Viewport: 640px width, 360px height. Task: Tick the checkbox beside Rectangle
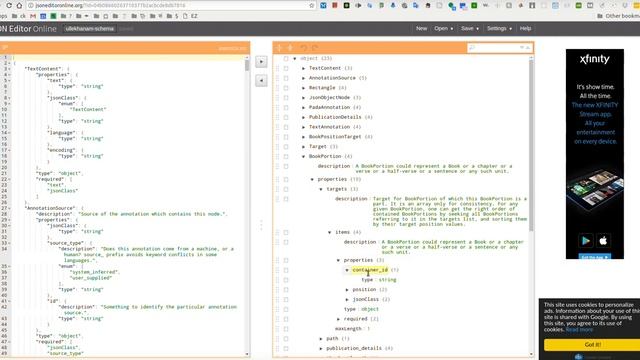point(286,88)
